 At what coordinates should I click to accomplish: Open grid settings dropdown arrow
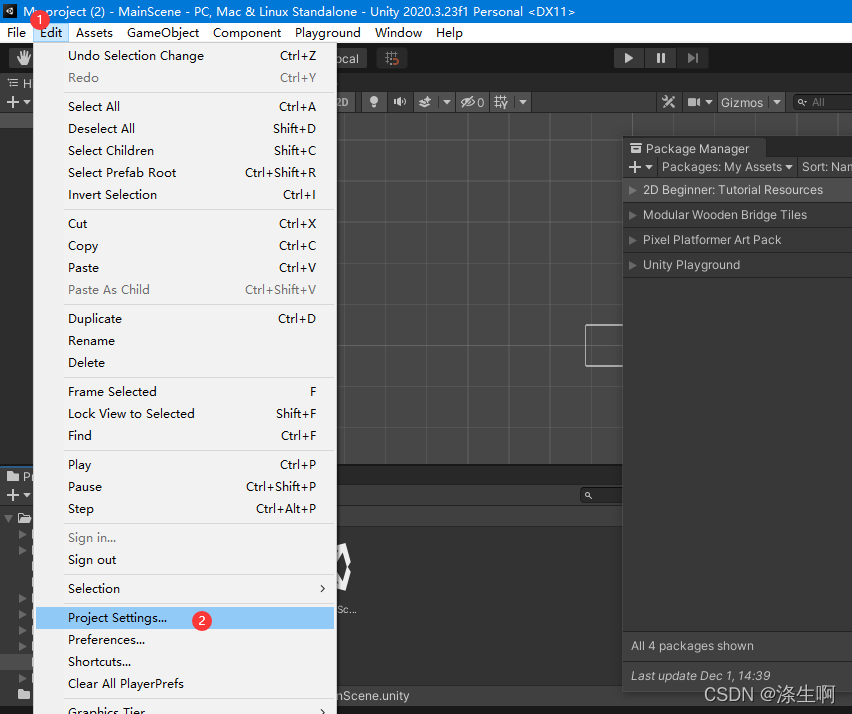click(x=523, y=102)
